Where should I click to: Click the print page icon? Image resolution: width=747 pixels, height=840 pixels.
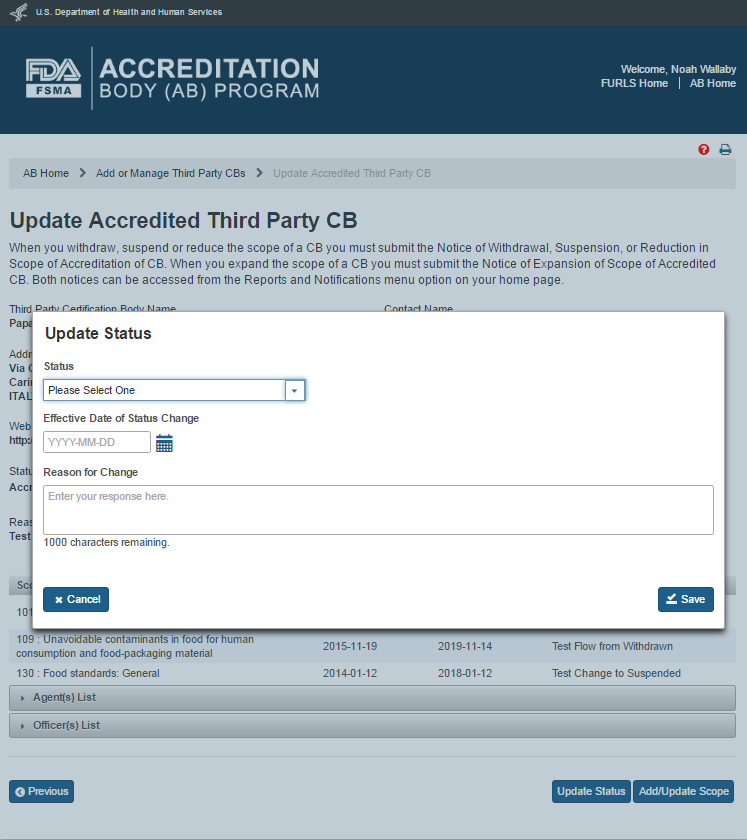[x=726, y=150]
